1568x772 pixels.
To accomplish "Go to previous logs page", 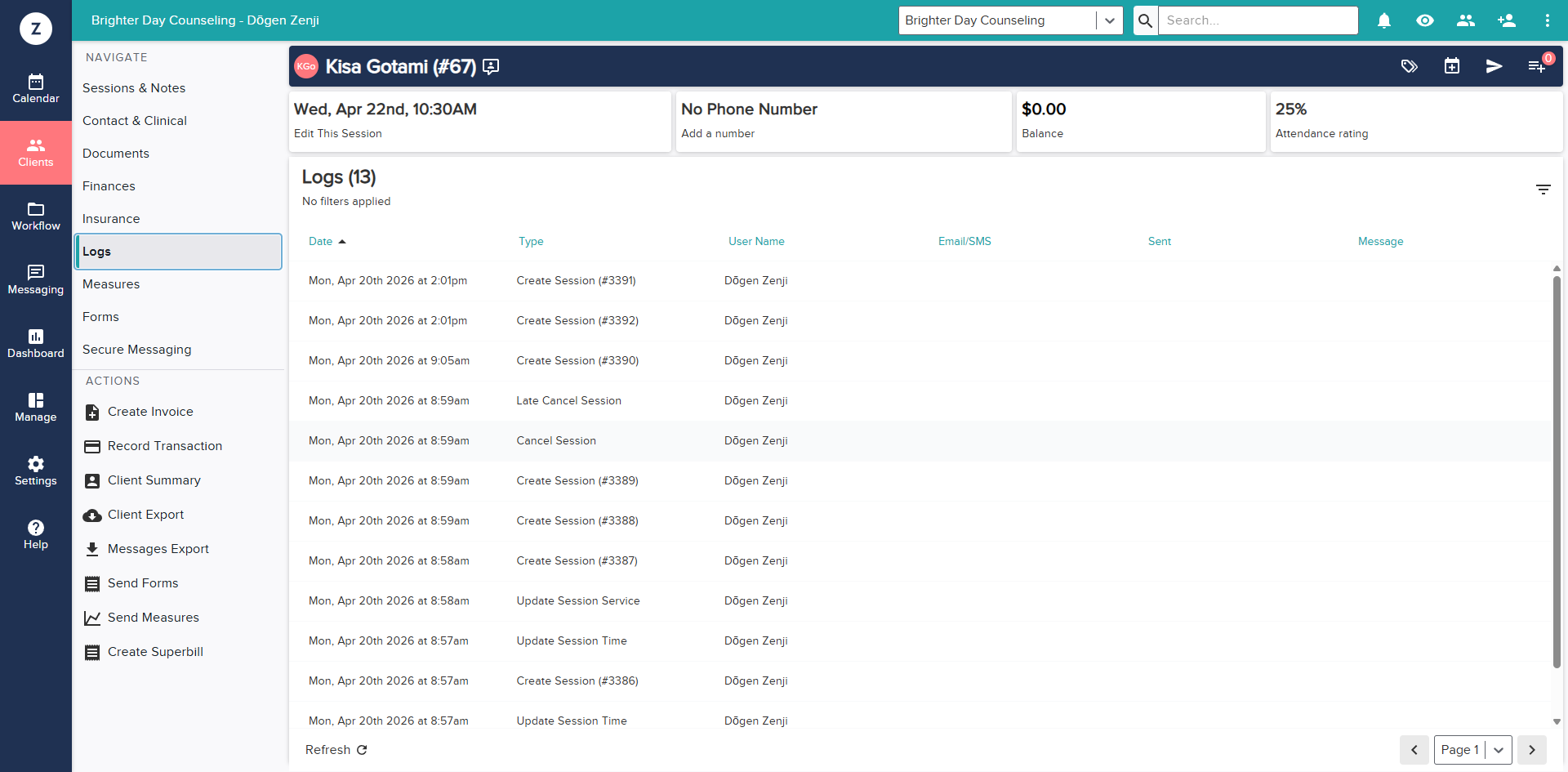I will [x=1414, y=750].
